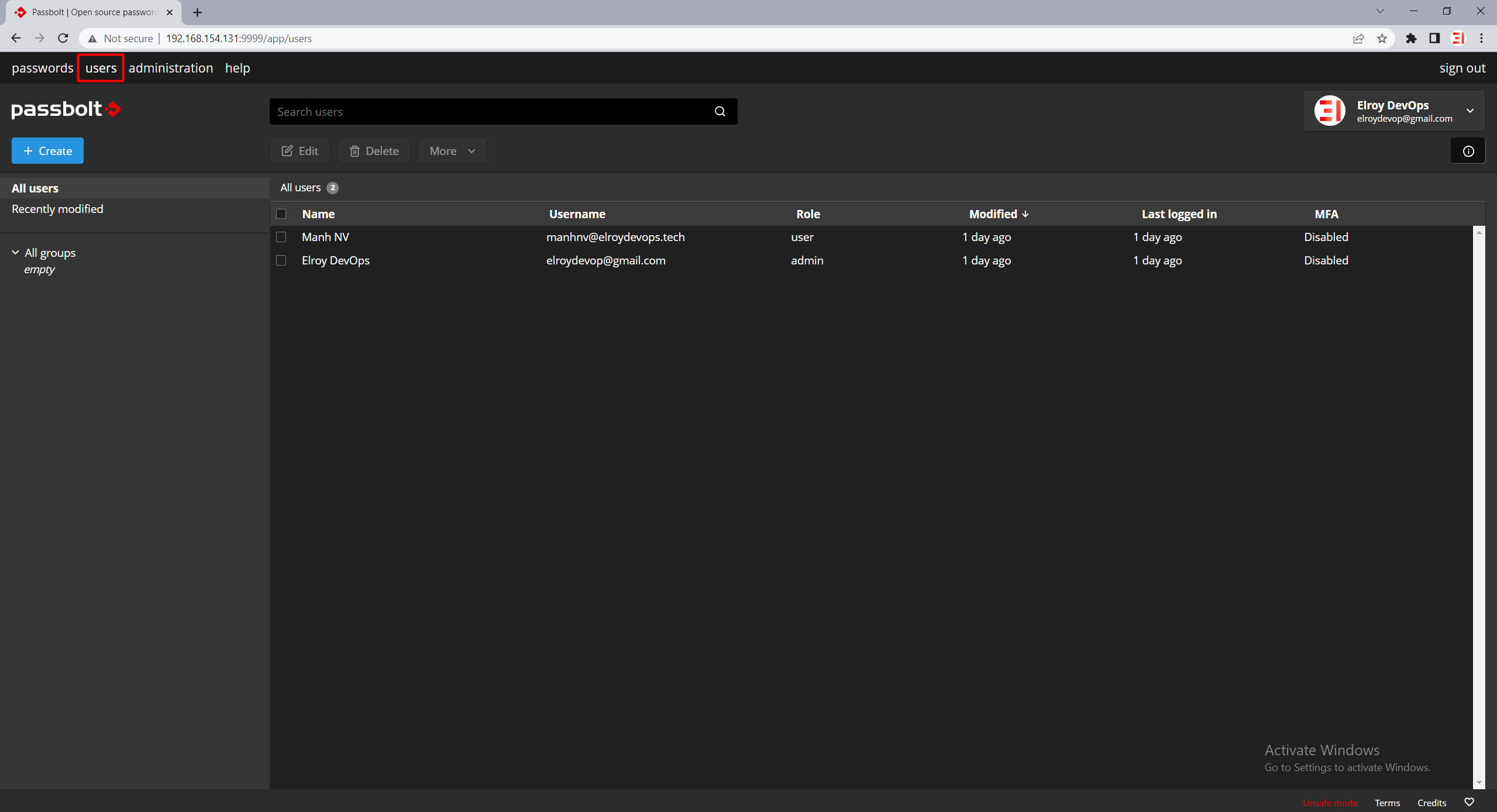
Task: Open the Chrome three-dot menu
Action: tap(1482, 39)
